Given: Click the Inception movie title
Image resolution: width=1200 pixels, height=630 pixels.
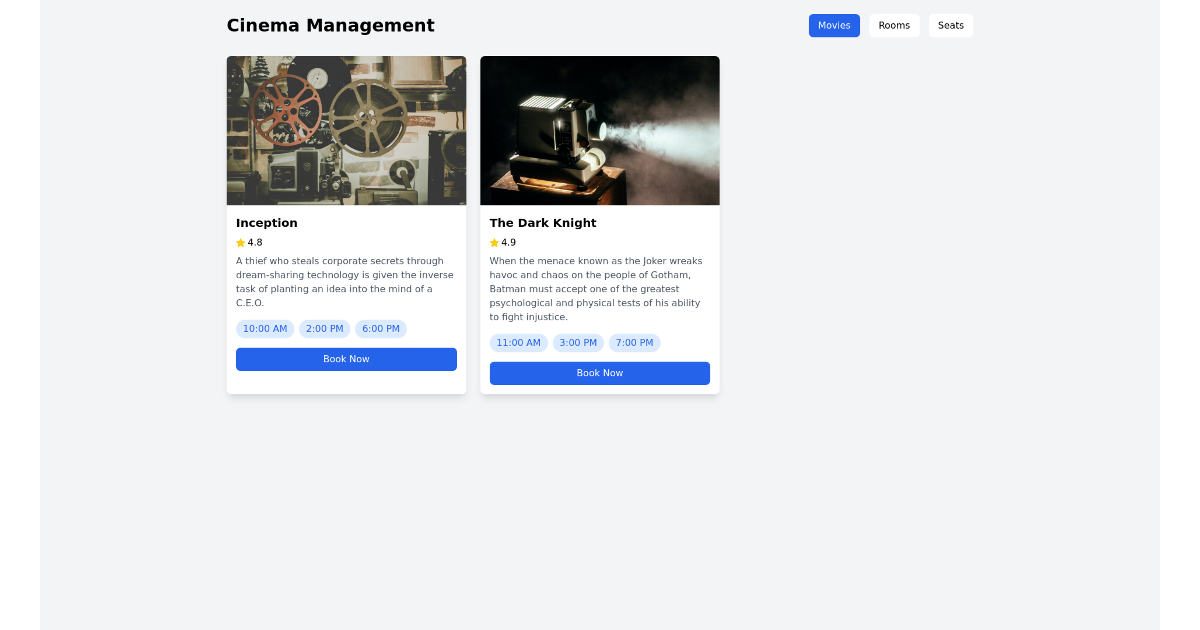Looking at the screenshot, I should [x=266, y=222].
